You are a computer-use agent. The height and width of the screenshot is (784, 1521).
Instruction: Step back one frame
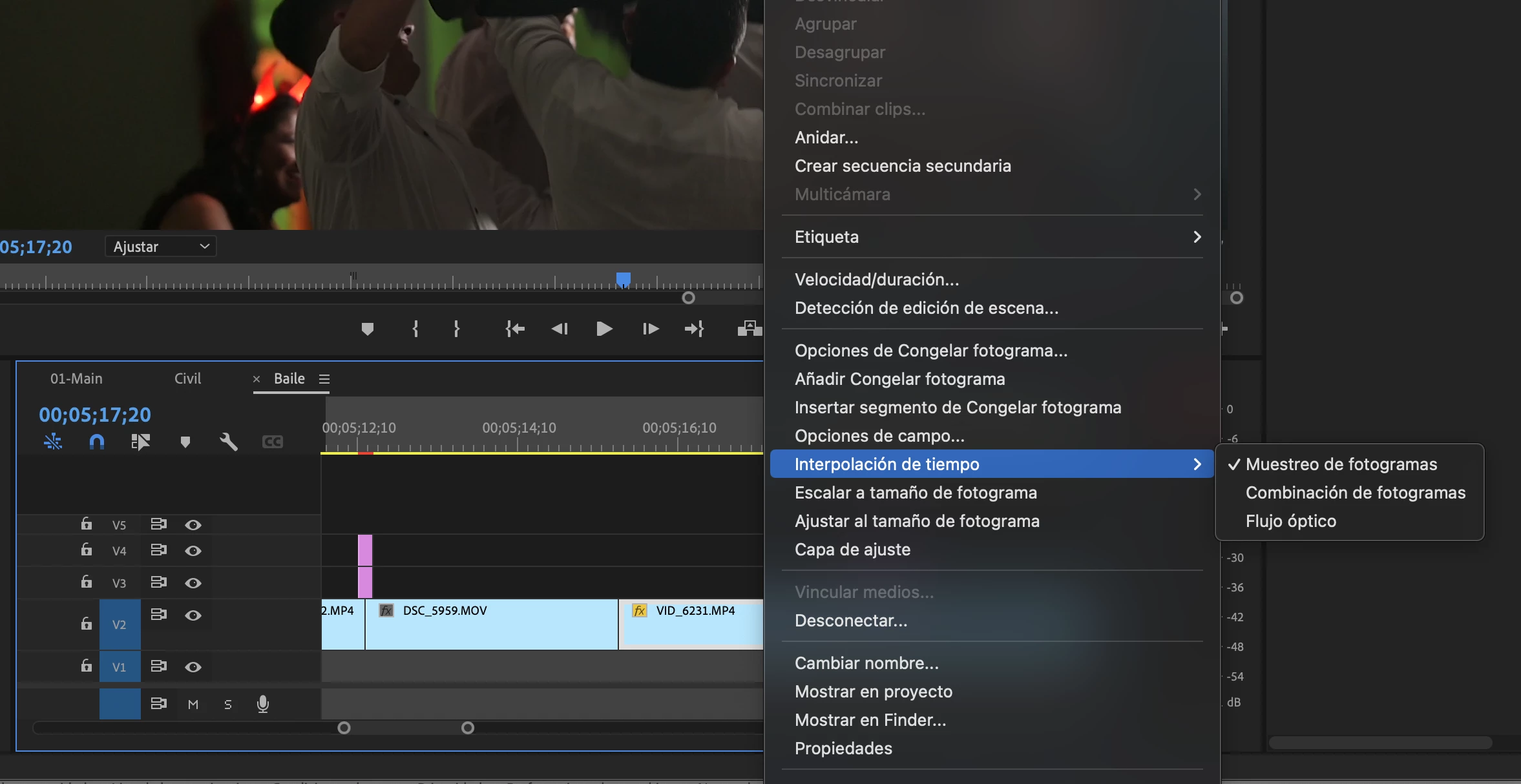(560, 329)
